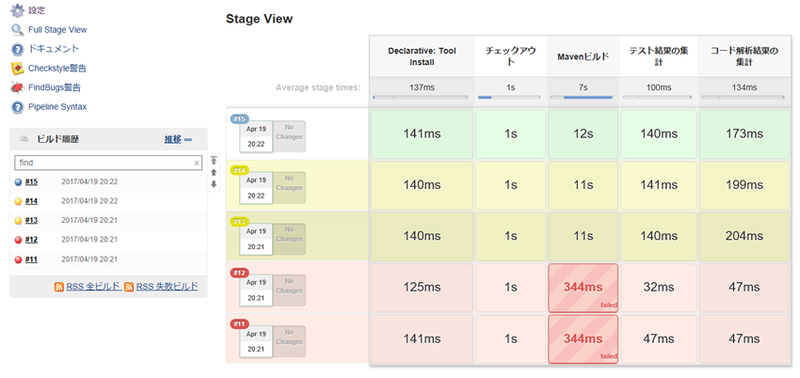
Task: Page down in build history arrows
Action: [x=214, y=184]
